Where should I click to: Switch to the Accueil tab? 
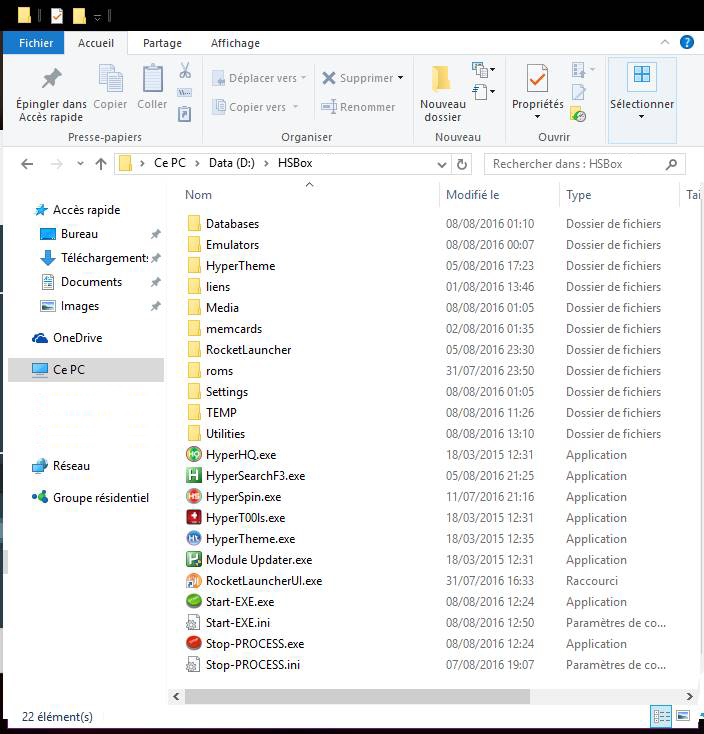[96, 43]
